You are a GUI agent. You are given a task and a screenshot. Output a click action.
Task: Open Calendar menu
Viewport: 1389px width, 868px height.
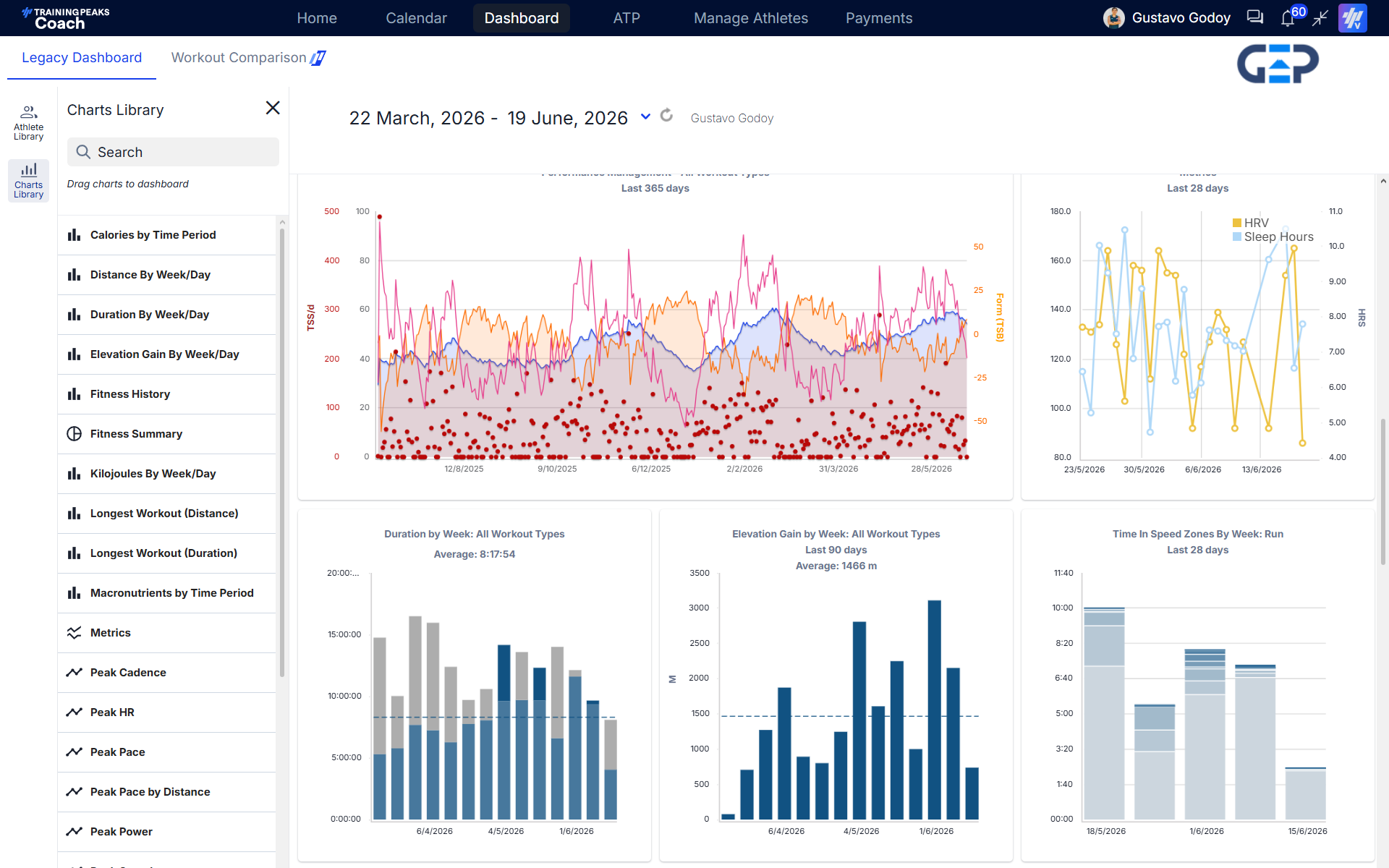[416, 18]
